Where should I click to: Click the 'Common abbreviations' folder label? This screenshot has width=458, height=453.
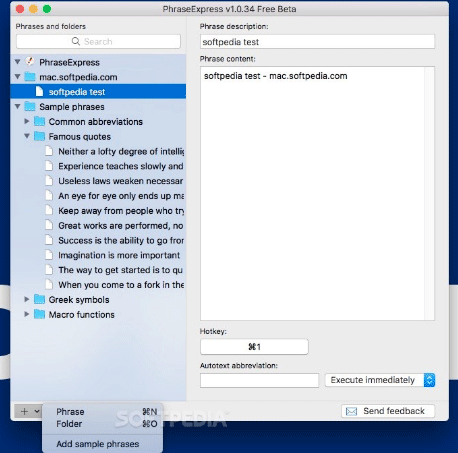(x=96, y=122)
